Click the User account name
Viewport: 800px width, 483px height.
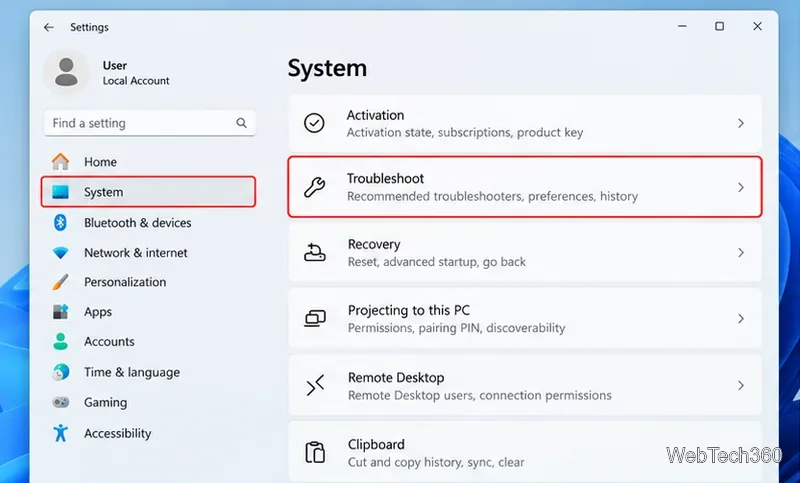[115, 65]
